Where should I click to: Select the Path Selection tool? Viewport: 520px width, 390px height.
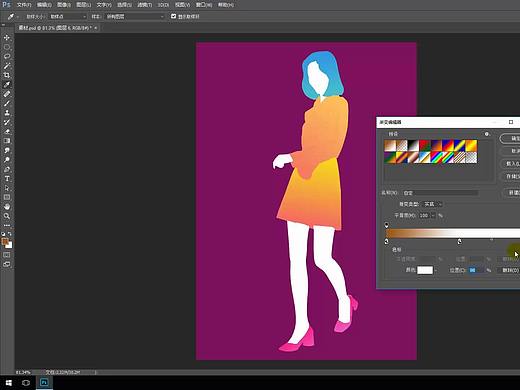(x=7, y=188)
